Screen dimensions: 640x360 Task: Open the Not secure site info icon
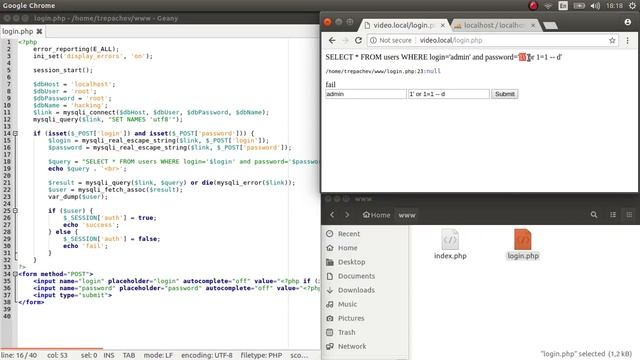click(373, 40)
